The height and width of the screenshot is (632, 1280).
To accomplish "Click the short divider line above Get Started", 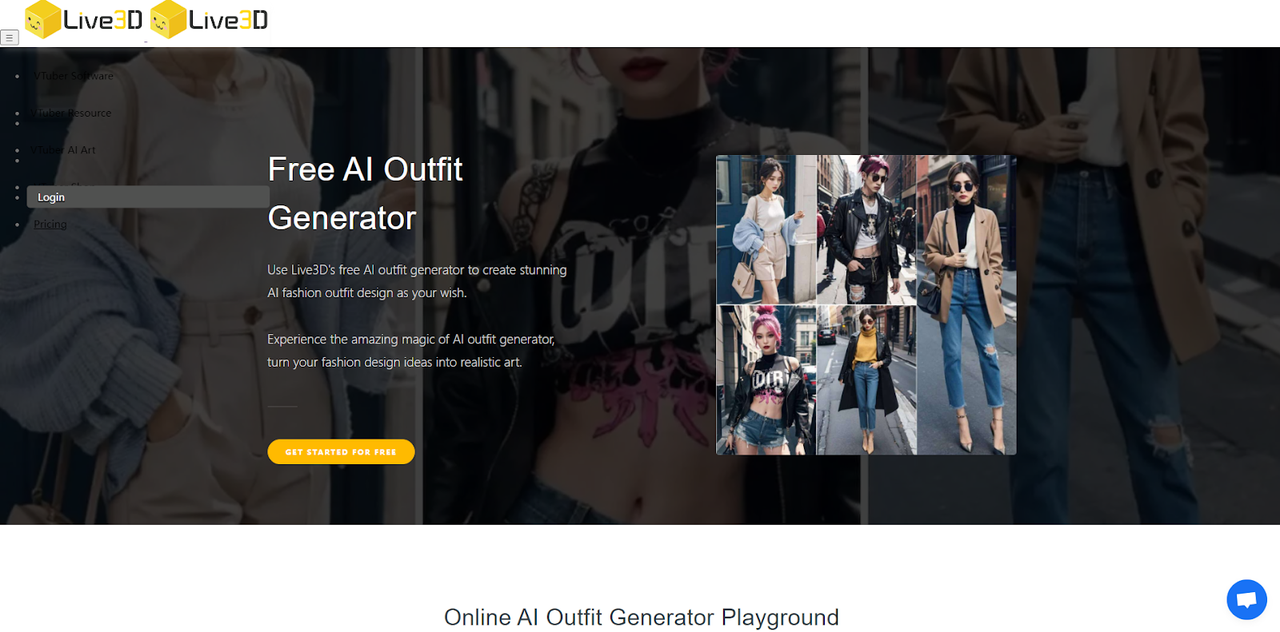I will point(283,406).
